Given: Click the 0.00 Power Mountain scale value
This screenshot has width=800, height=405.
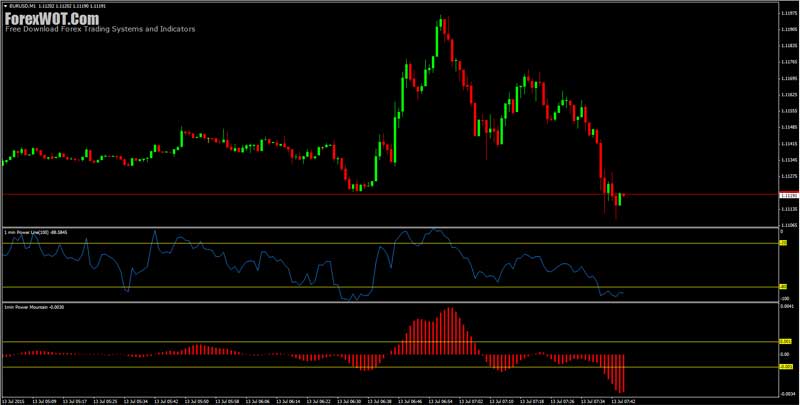Looking at the screenshot, I should (x=784, y=355).
